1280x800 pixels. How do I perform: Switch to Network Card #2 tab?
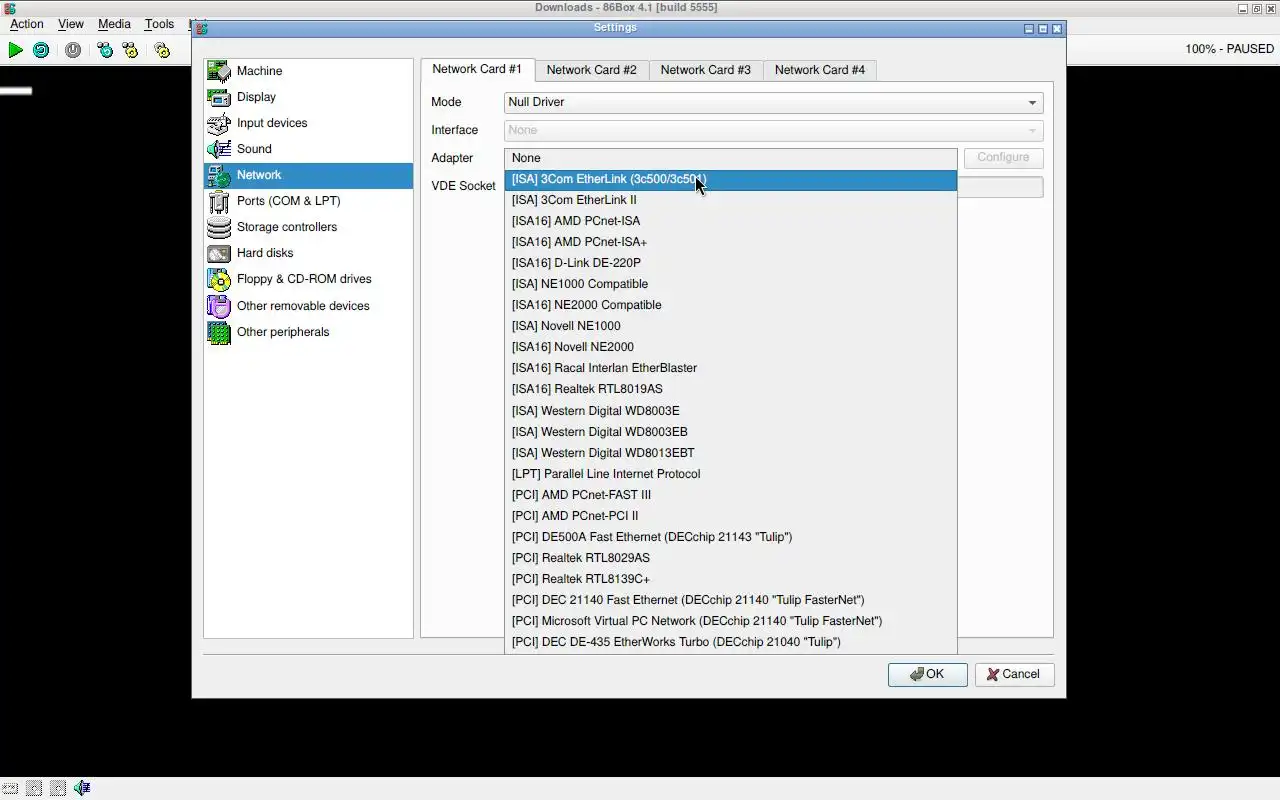(x=591, y=70)
